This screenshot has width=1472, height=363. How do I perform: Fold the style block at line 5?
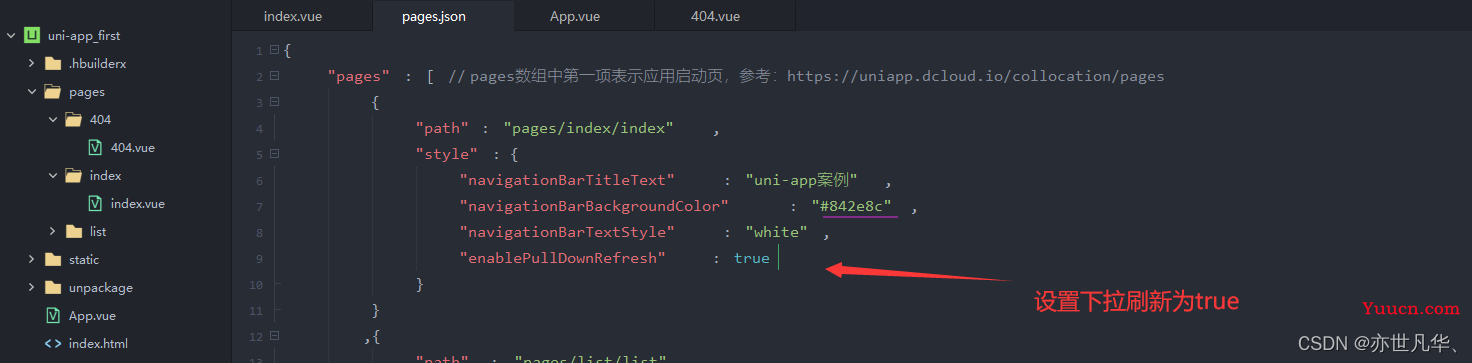tap(274, 154)
